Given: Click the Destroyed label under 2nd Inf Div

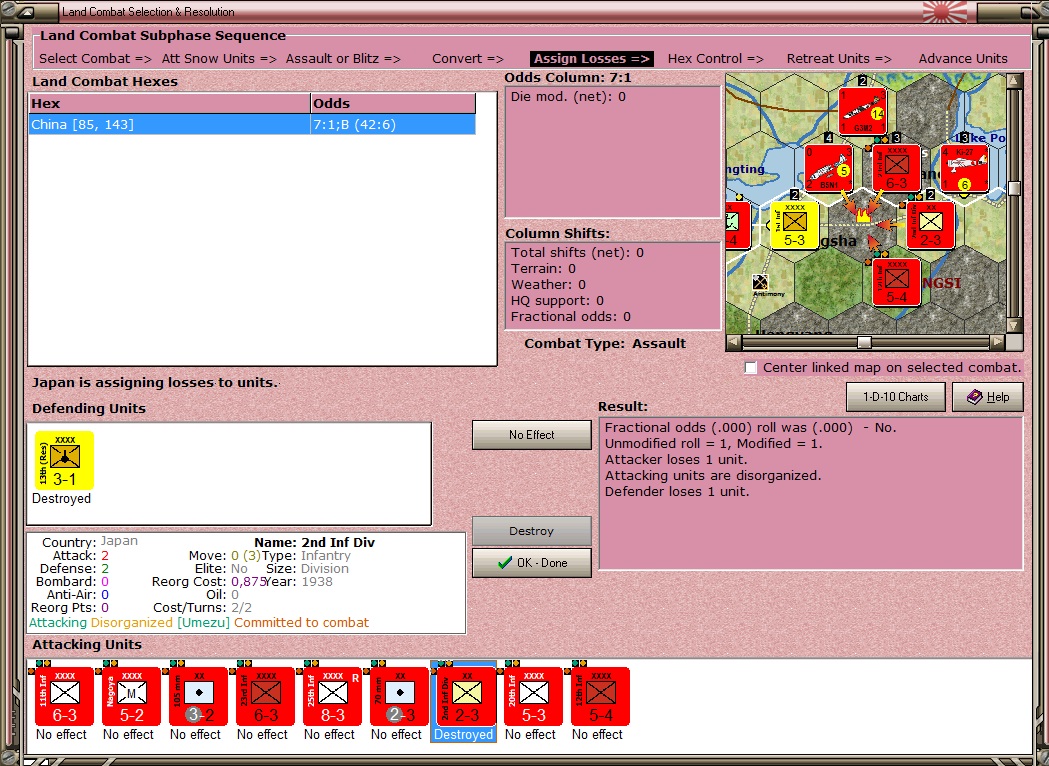Looking at the screenshot, I should [464, 735].
